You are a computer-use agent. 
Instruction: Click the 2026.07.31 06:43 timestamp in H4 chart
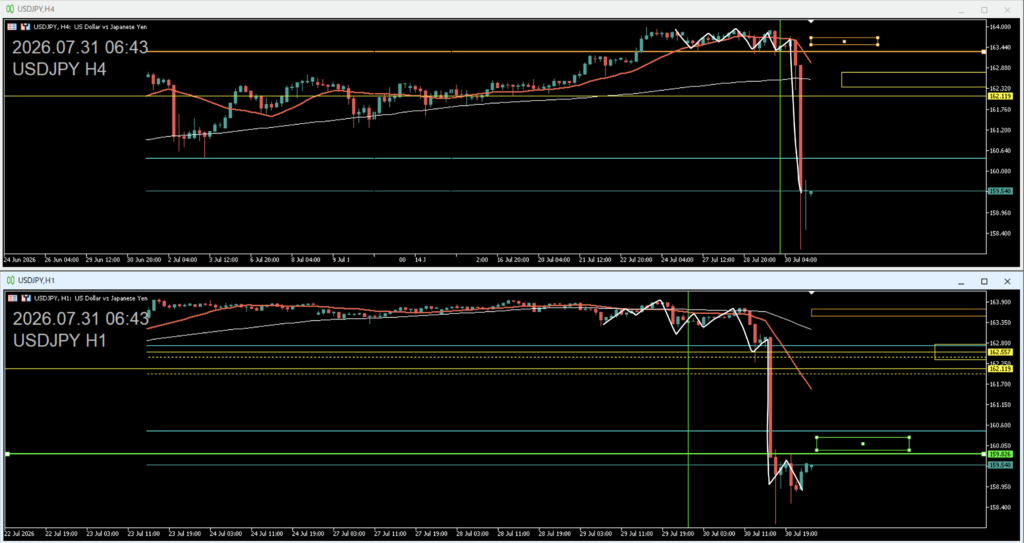pyautogui.click(x=80, y=48)
